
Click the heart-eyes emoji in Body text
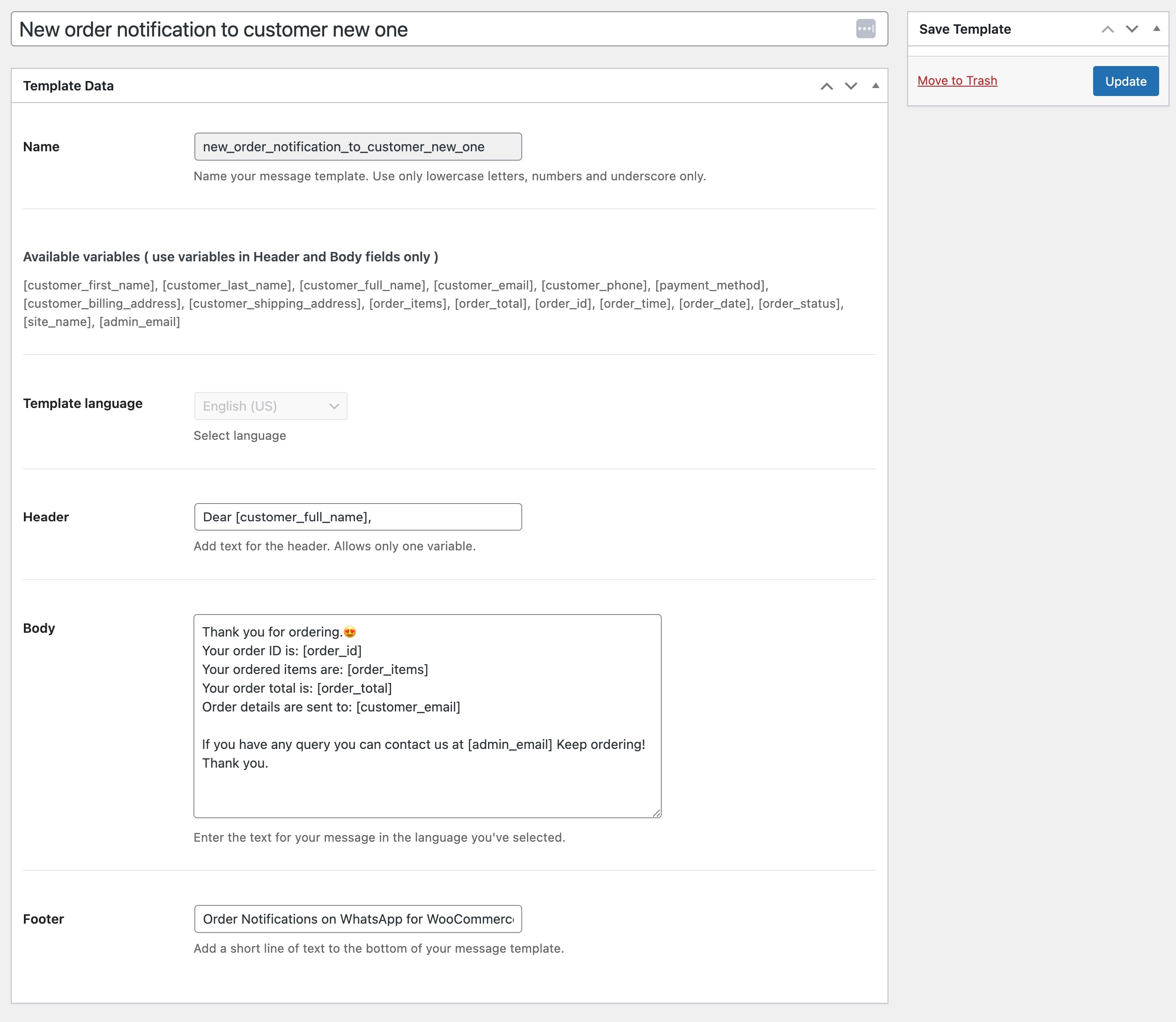349,632
